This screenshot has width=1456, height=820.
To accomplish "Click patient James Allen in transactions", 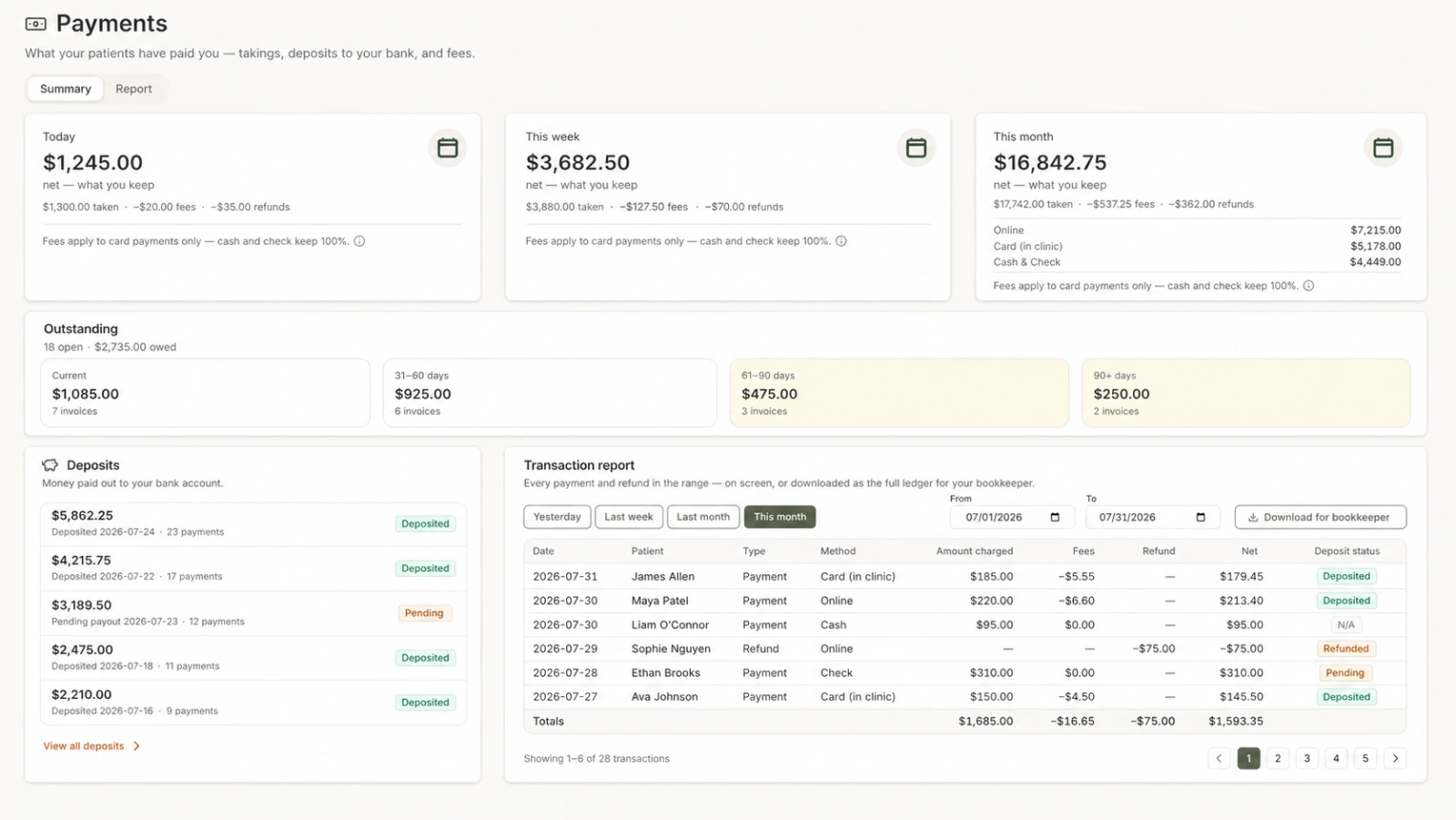I will (x=662, y=577).
